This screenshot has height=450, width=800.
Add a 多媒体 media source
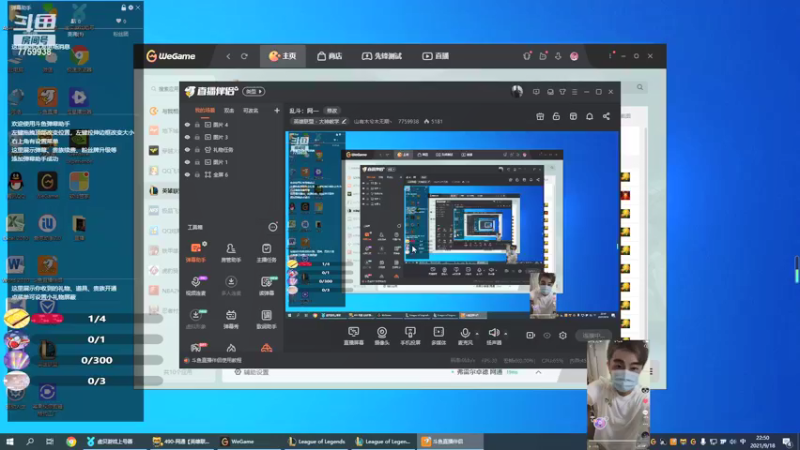pos(438,336)
